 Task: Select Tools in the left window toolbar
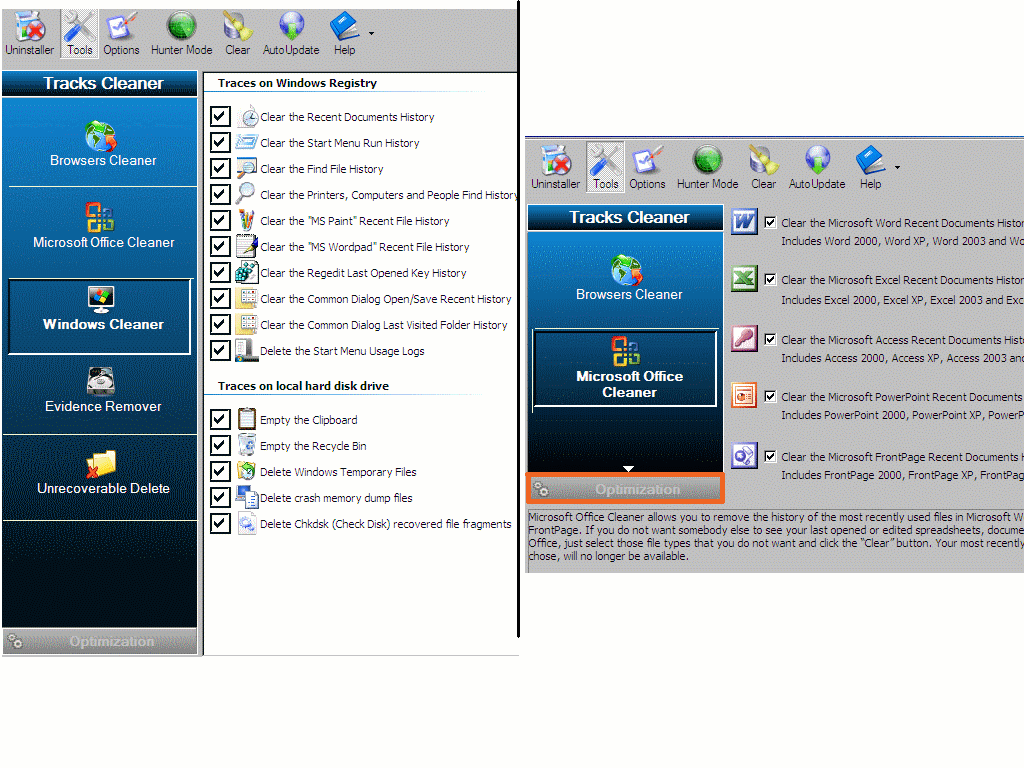(80, 34)
